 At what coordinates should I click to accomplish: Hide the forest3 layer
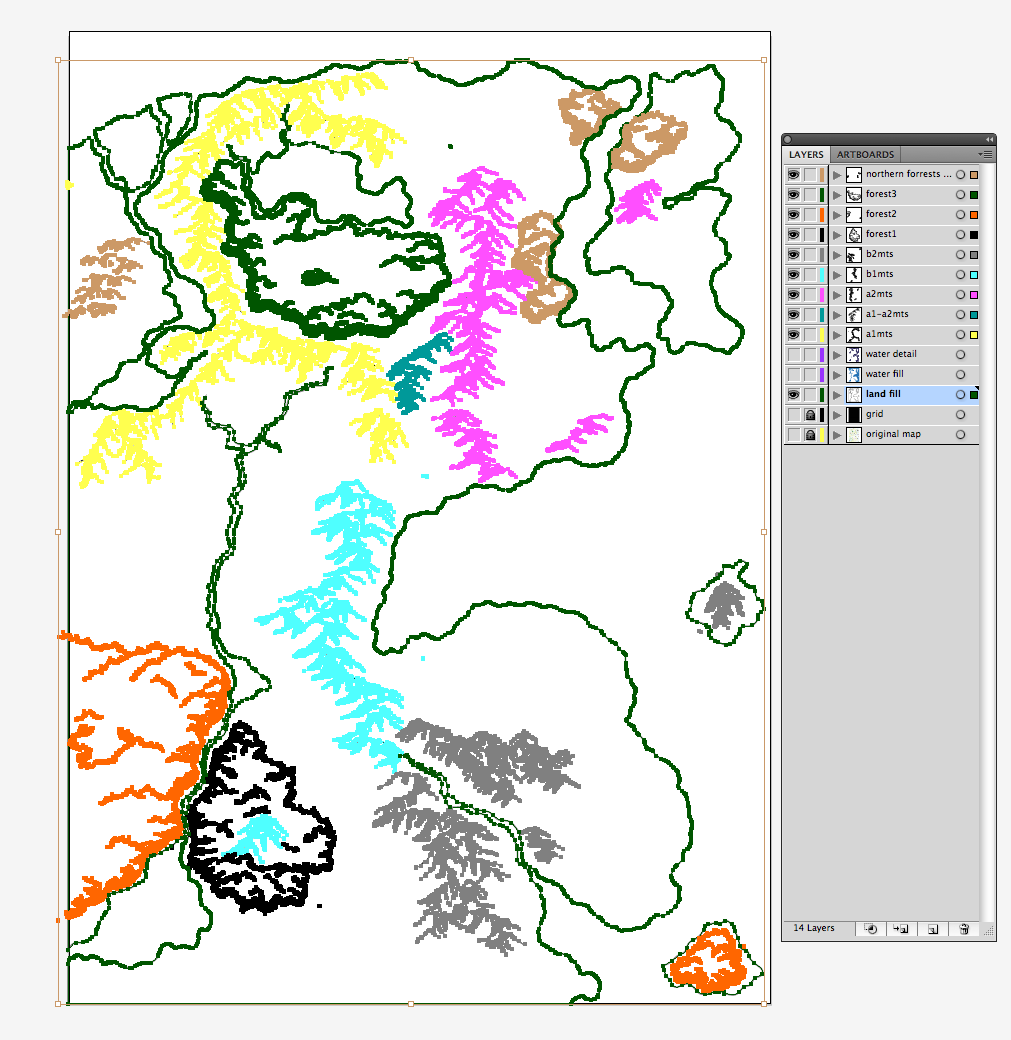793,194
